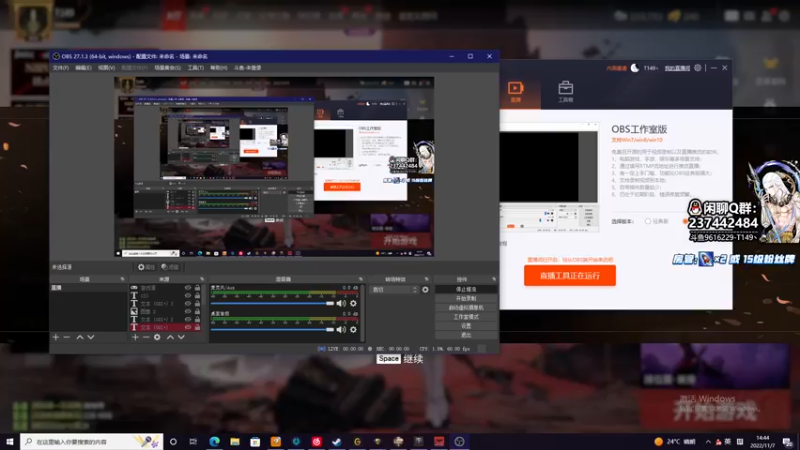Open 桌面音频 audio settings gear
Screen dimensions: 800x450
point(353,330)
